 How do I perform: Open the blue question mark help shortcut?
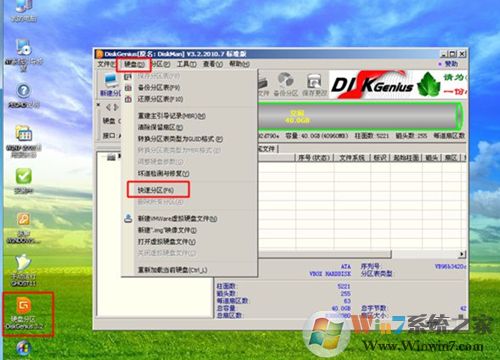(x=23, y=95)
